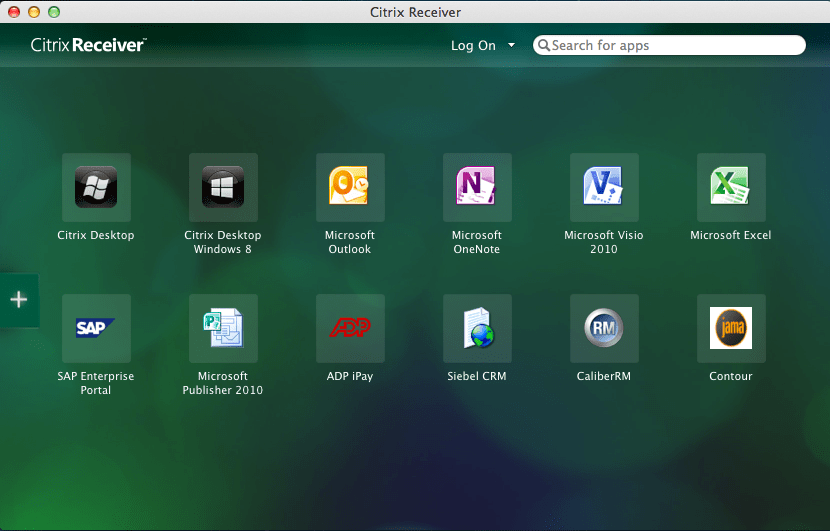The width and height of the screenshot is (830, 531).
Task: Click the Citrix Receiver logo
Action: [88, 45]
